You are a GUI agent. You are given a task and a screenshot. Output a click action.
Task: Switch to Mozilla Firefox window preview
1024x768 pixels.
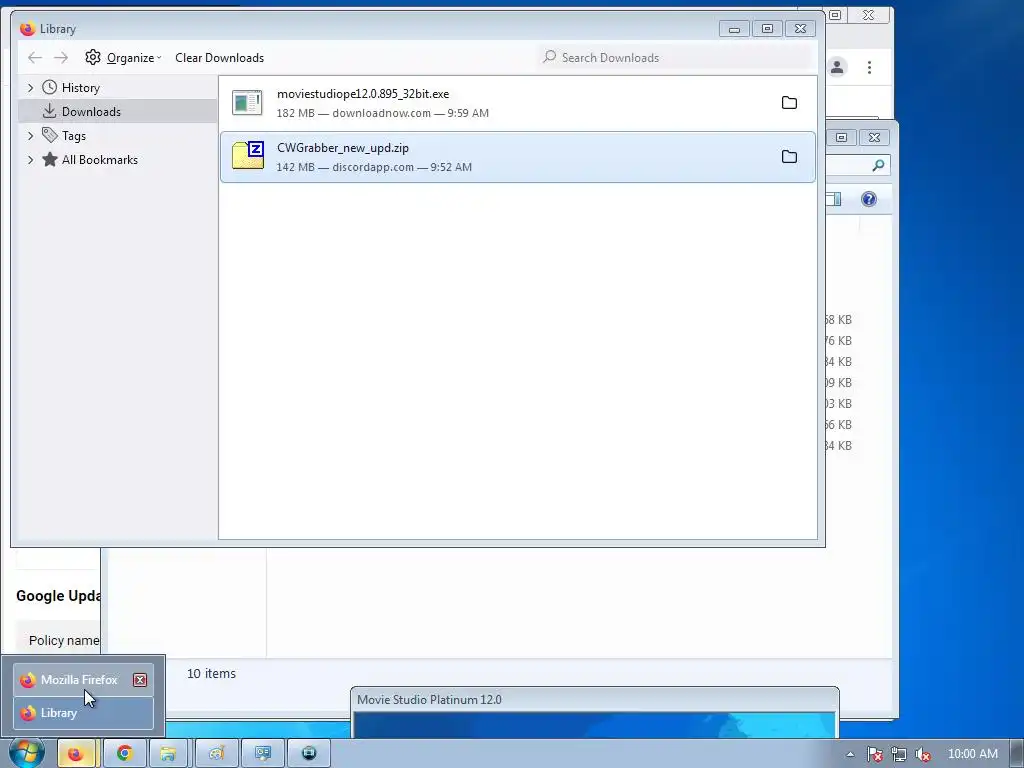84,680
